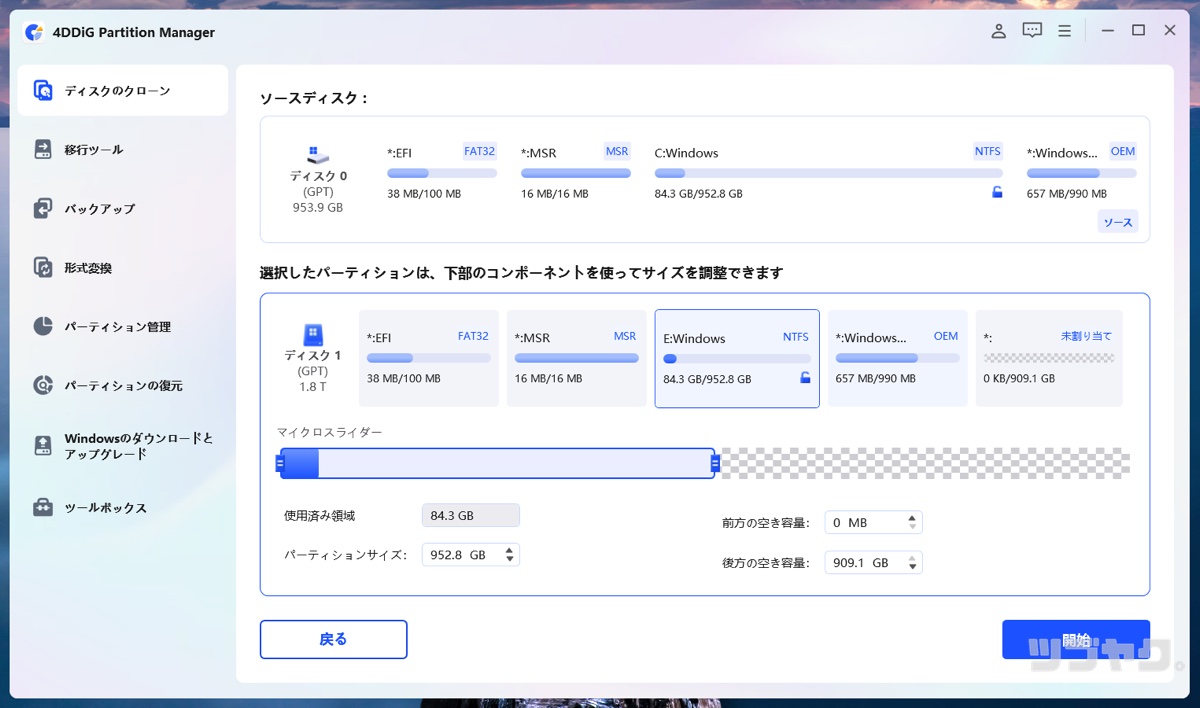The image size is (1200, 708).
Task: Click the lock icon on E:Windows
Action: (805, 377)
